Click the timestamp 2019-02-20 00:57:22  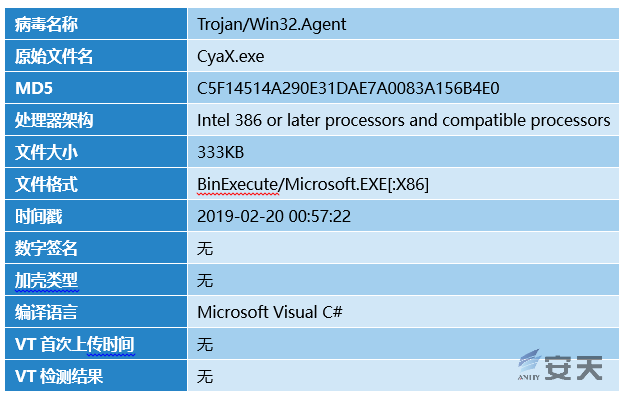[274, 216]
